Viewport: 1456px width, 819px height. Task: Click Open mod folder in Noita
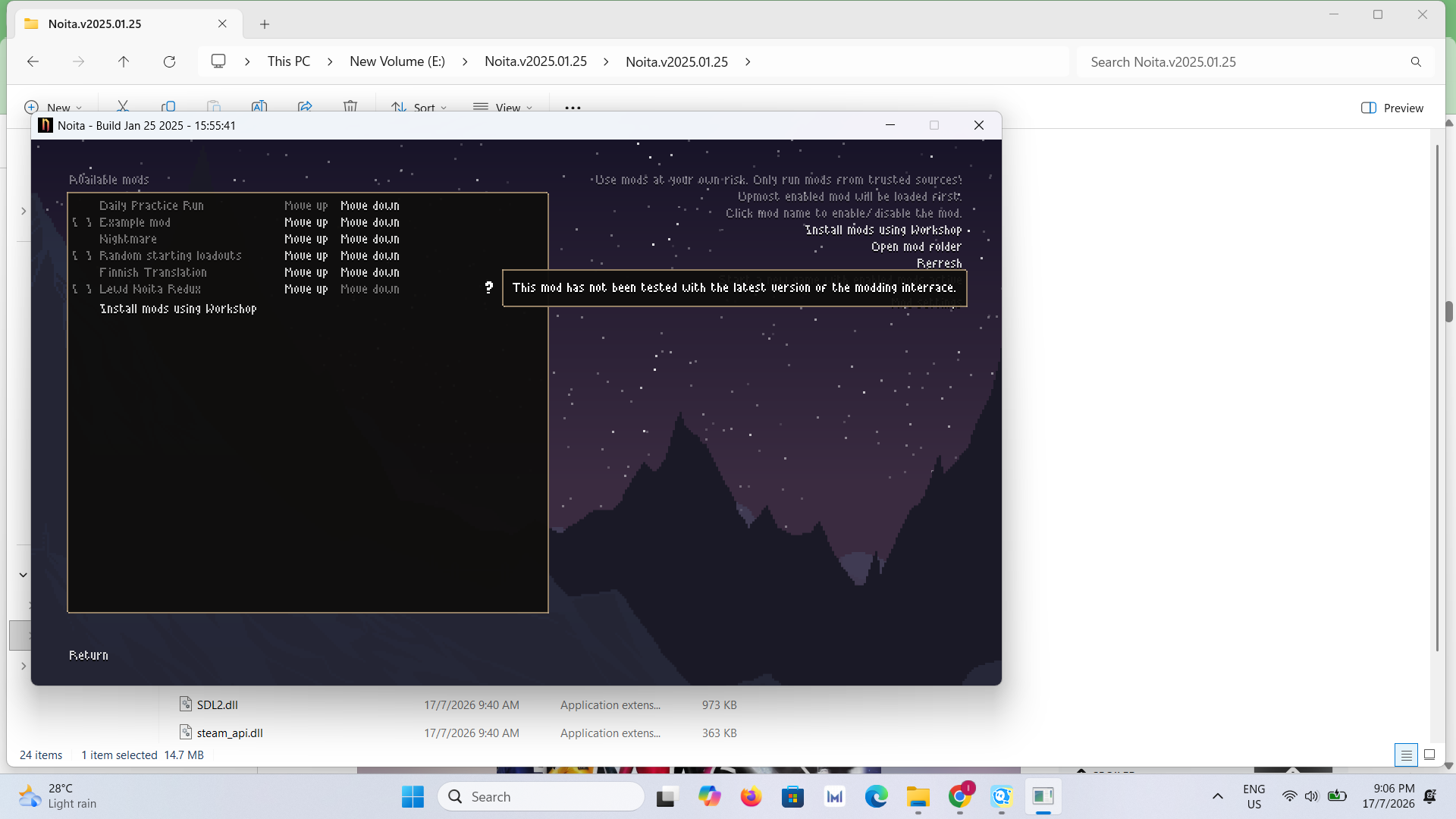916,246
